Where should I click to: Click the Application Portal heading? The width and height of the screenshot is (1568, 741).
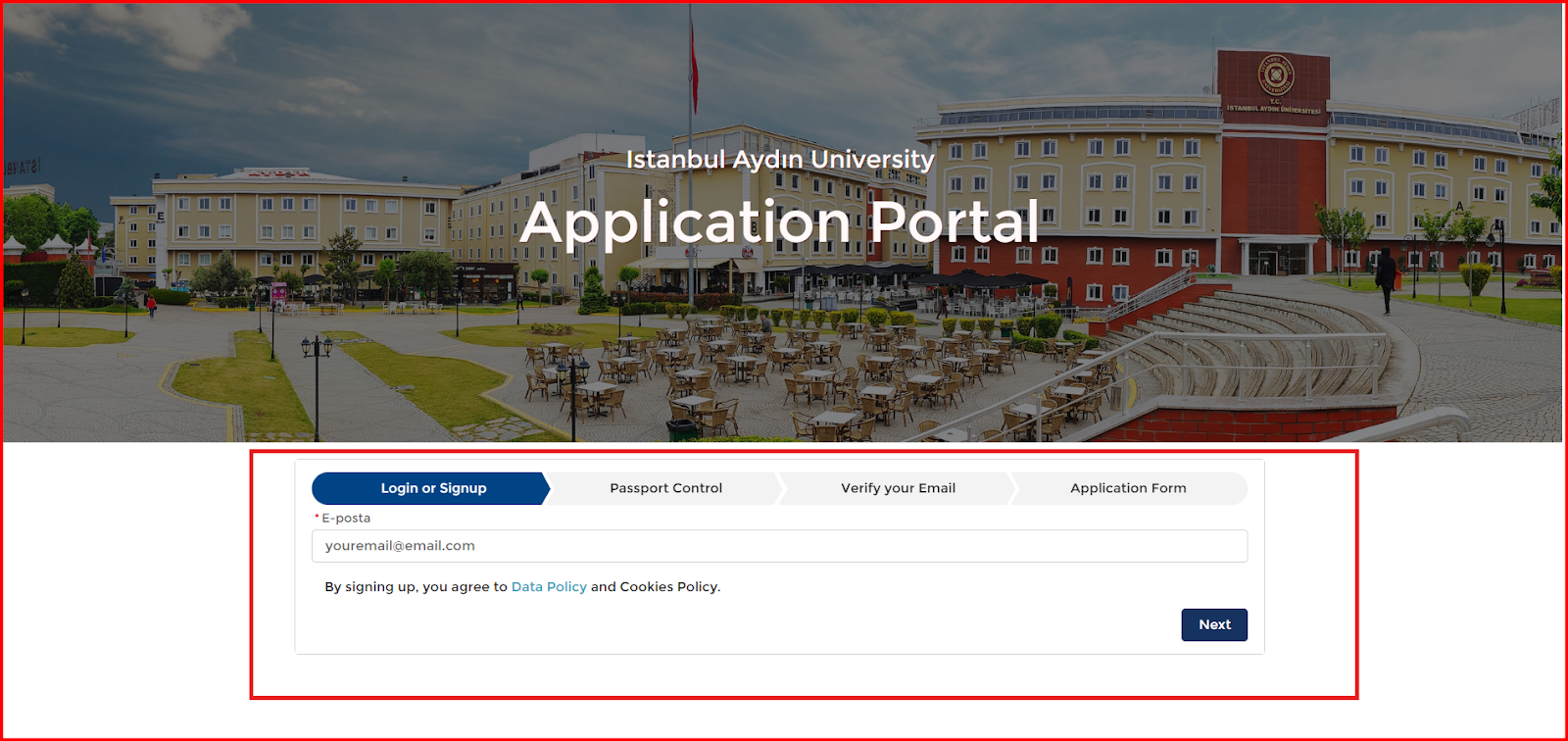coord(779,222)
